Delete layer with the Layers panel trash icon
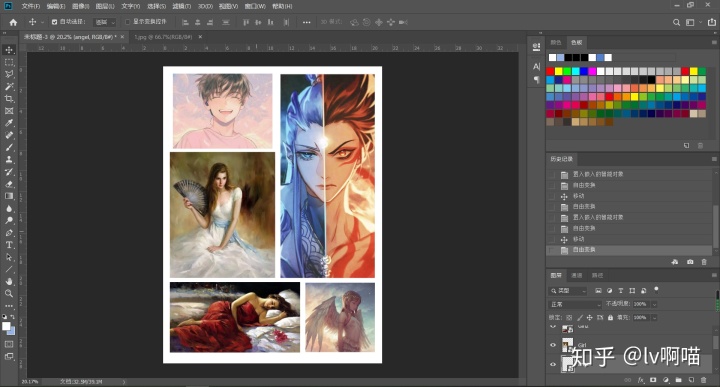This screenshot has width=720, height=387. tap(703, 380)
